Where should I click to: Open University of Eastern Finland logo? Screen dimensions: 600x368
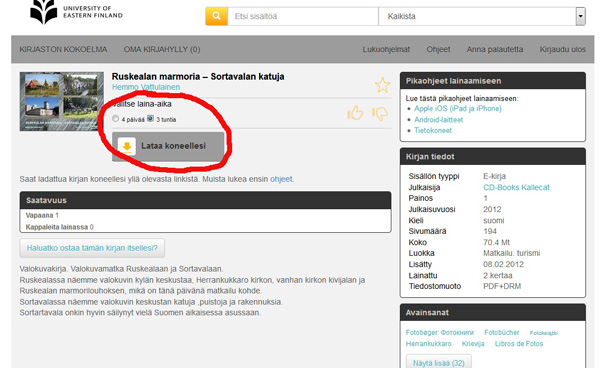(x=76, y=12)
